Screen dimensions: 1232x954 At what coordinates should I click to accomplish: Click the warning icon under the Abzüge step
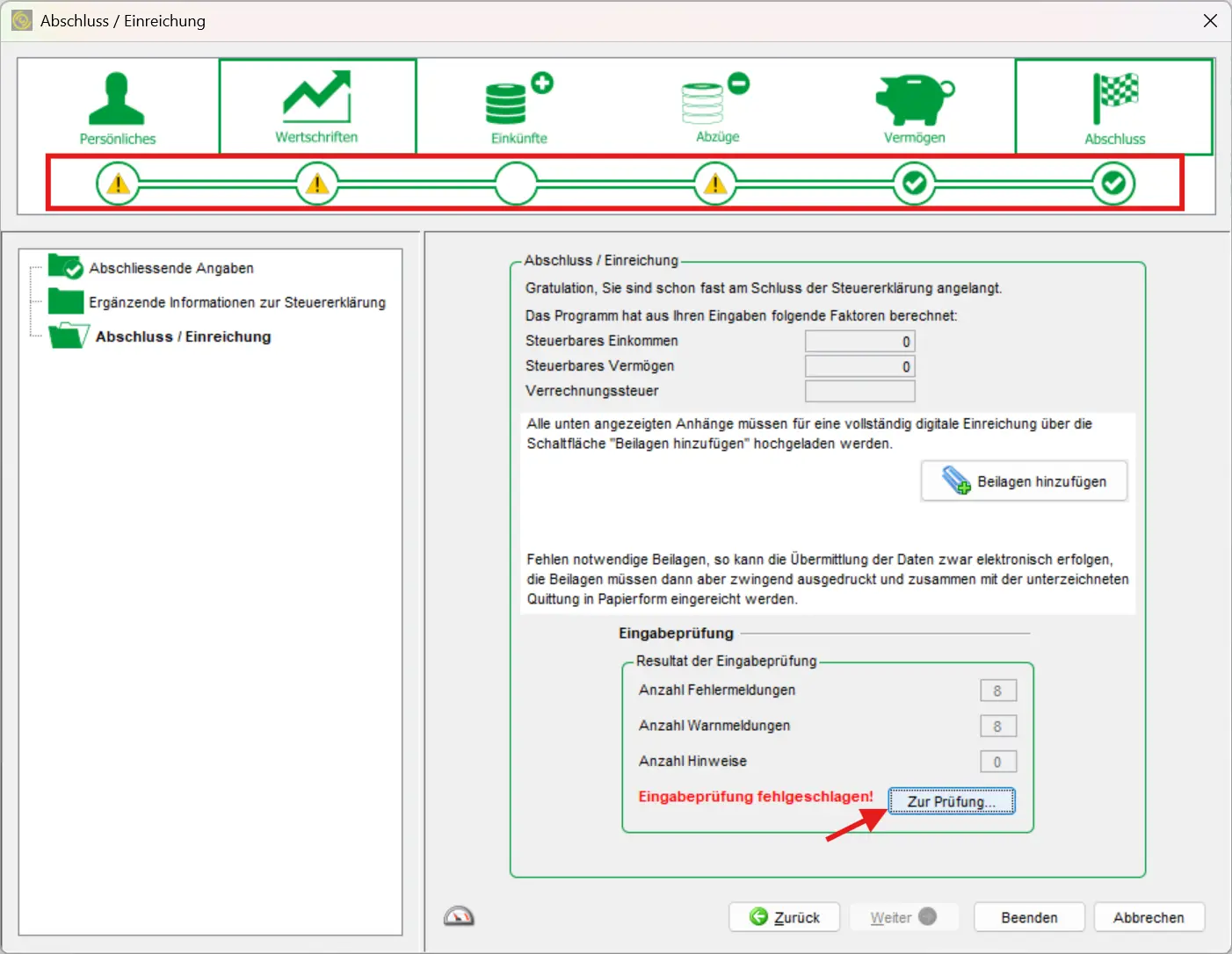click(715, 184)
